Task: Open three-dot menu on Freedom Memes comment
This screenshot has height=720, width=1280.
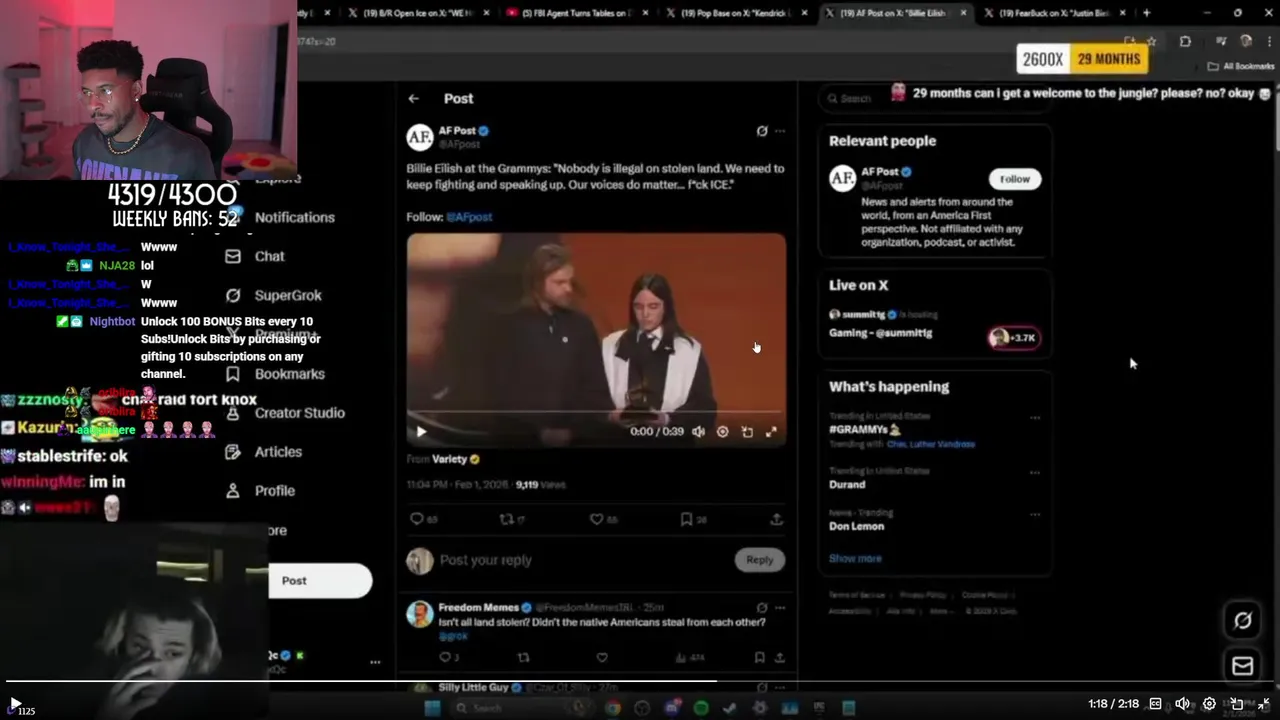Action: [x=780, y=607]
